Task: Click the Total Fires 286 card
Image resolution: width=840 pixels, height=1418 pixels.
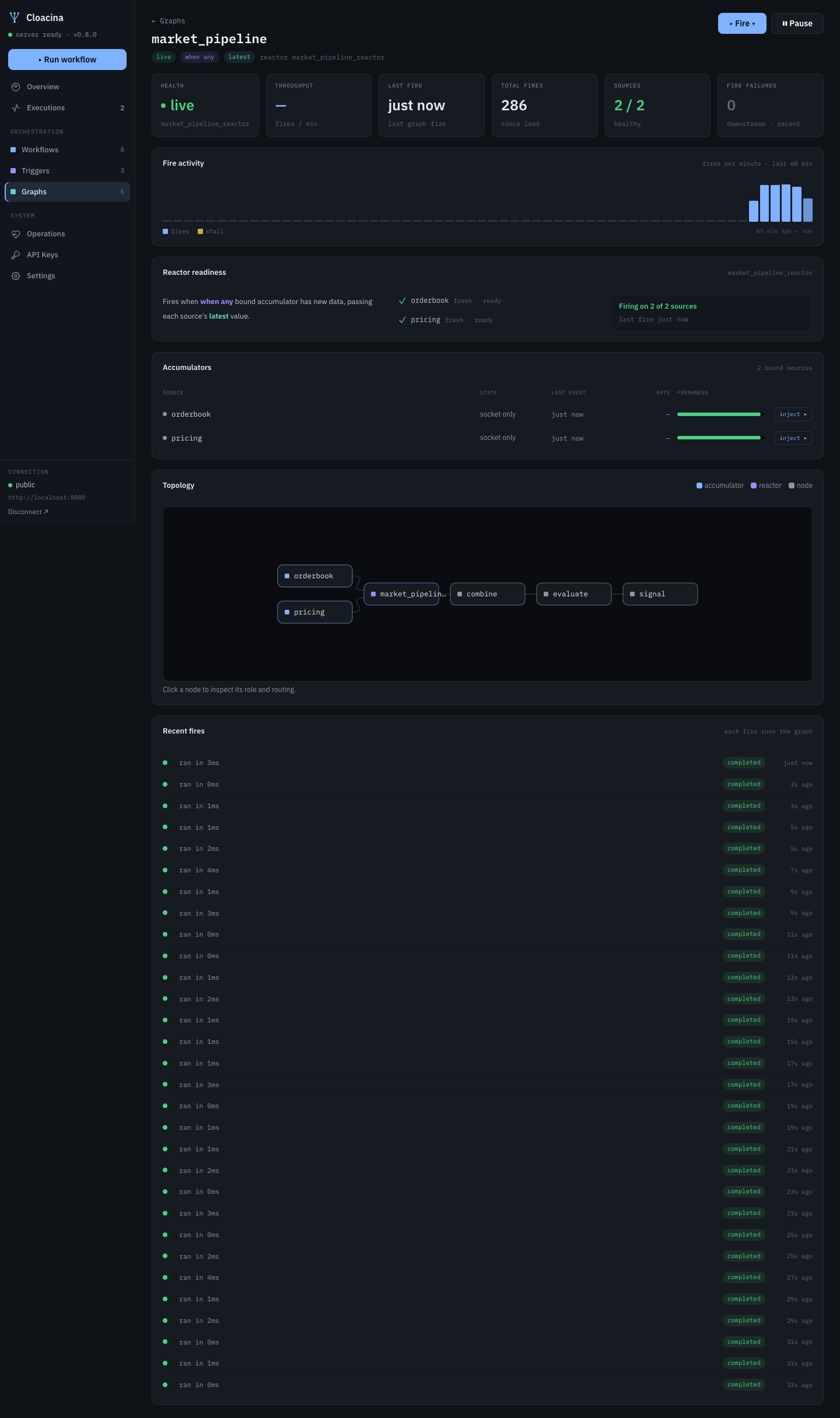Action: point(545,106)
